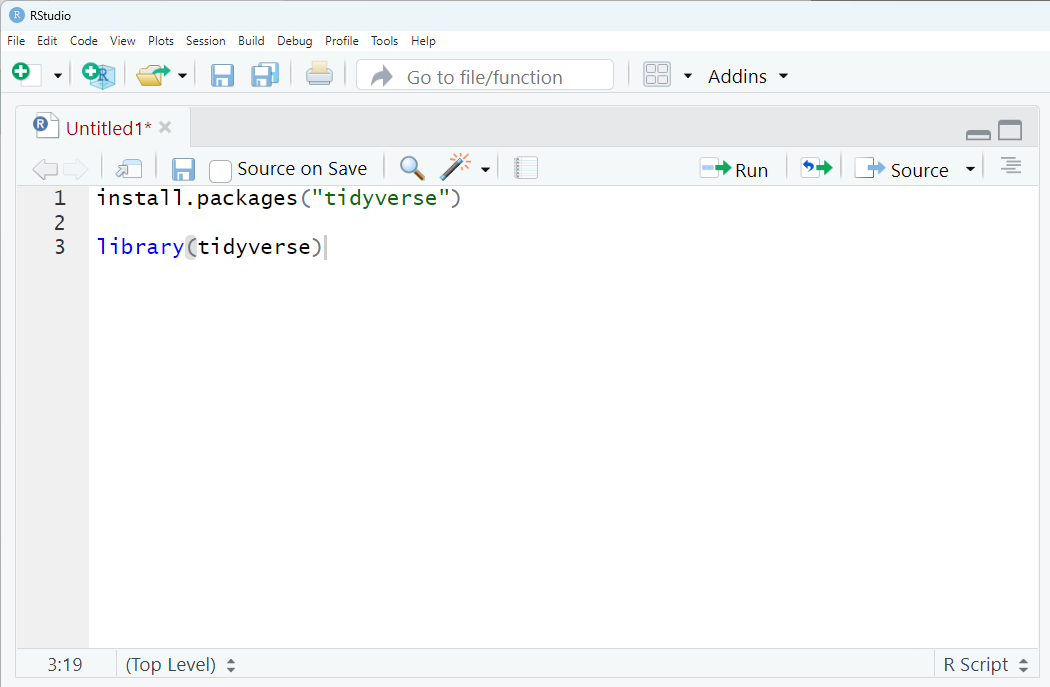Open the Plots menu

point(160,41)
